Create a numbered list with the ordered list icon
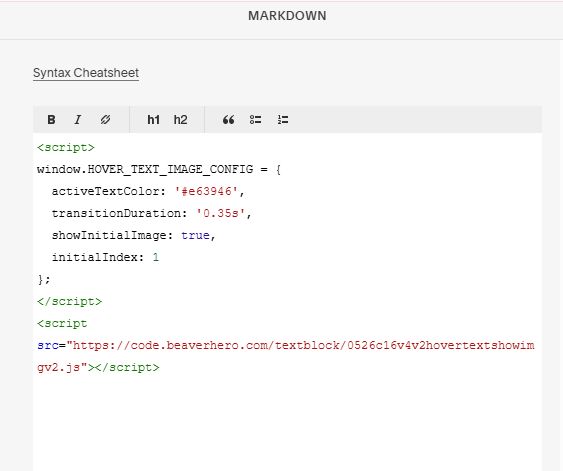The height and width of the screenshot is (471, 563). [x=283, y=120]
